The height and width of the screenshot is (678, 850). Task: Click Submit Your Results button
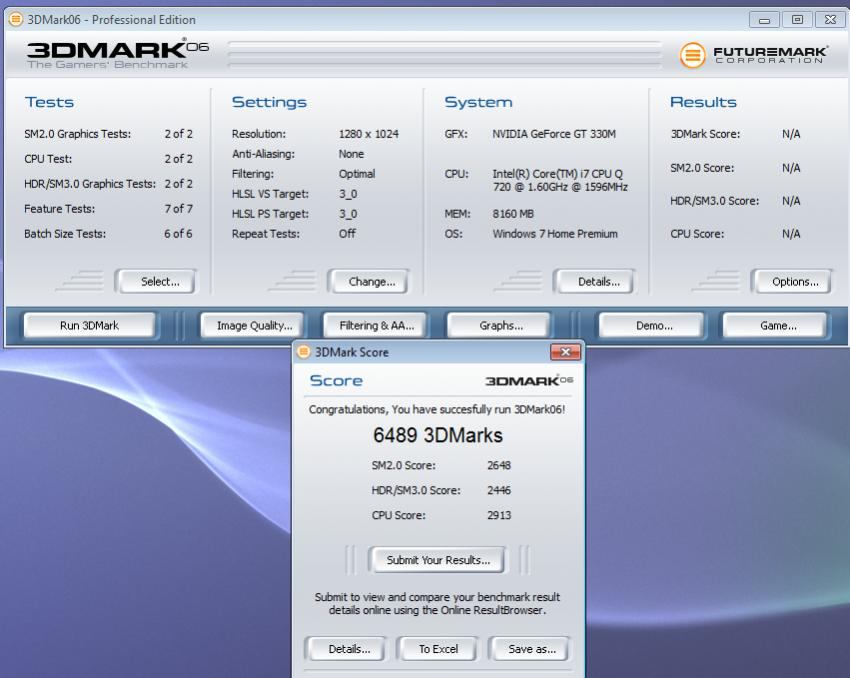point(437,560)
